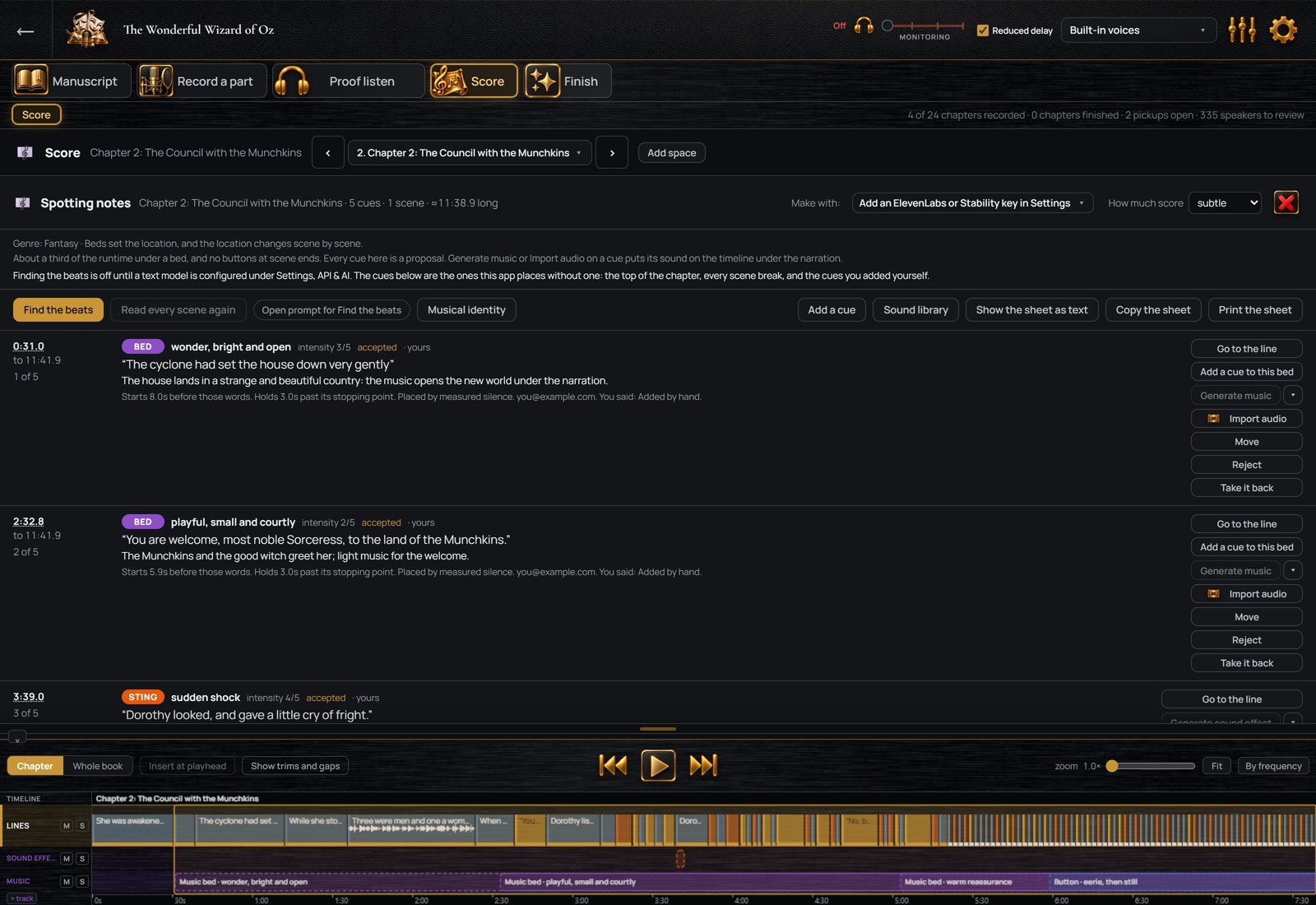
Task: Click the Find the beats button
Action: tap(58, 309)
